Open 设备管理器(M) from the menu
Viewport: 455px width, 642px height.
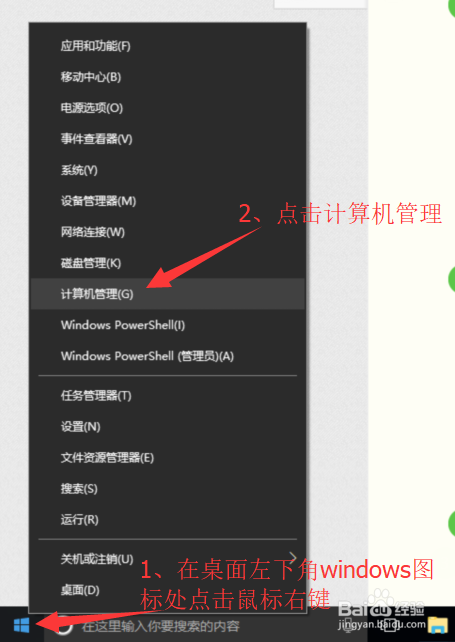[168, 201]
